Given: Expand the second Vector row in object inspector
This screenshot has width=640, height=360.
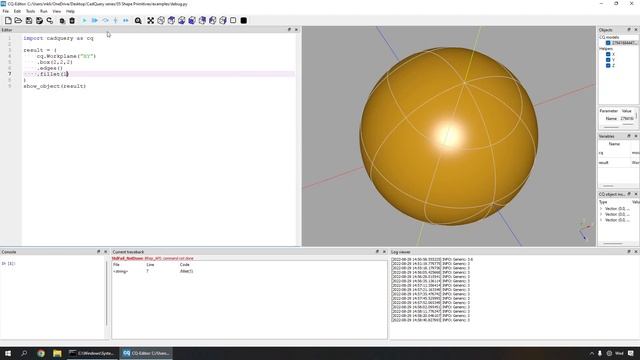Looking at the screenshot, I should point(601,214).
